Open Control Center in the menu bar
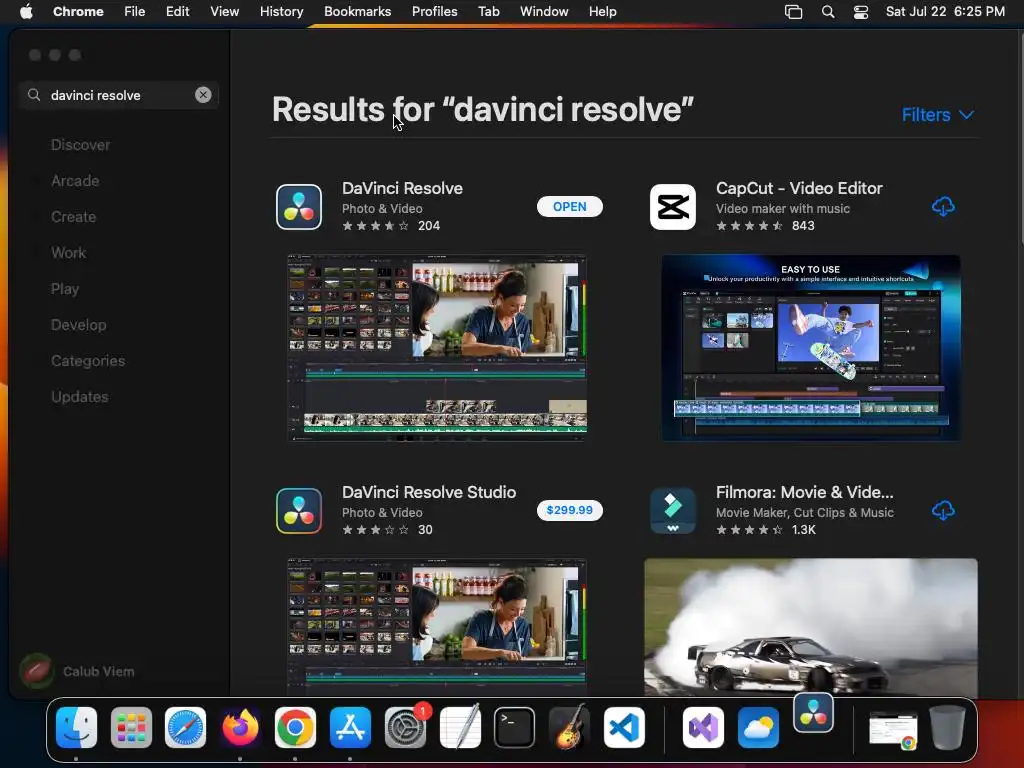 click(861, 12)
